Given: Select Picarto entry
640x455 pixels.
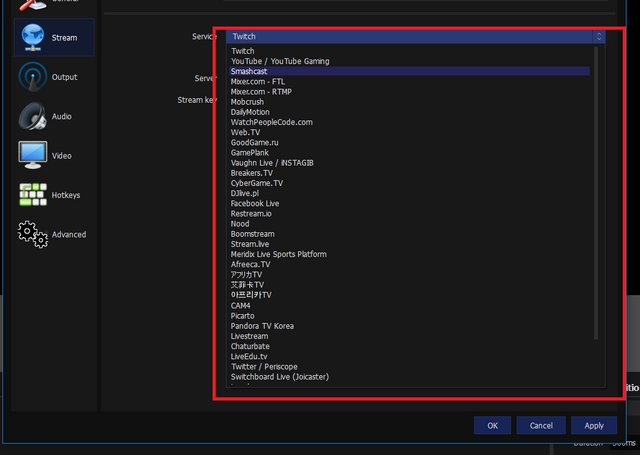Looking at the screenshot, I should point(409,316).
